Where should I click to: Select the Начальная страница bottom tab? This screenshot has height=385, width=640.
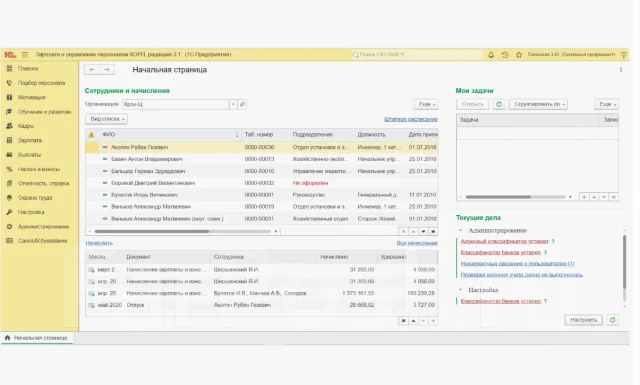click(x=37, y=338)
